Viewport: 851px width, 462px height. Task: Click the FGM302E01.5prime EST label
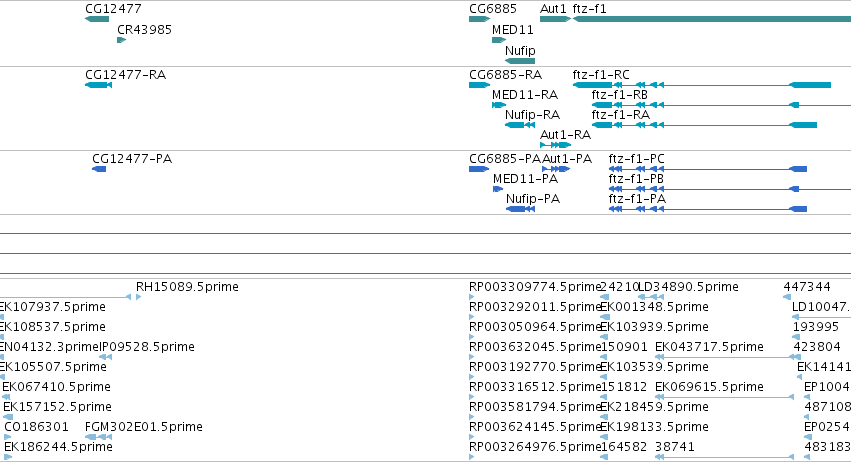[143, 427]
